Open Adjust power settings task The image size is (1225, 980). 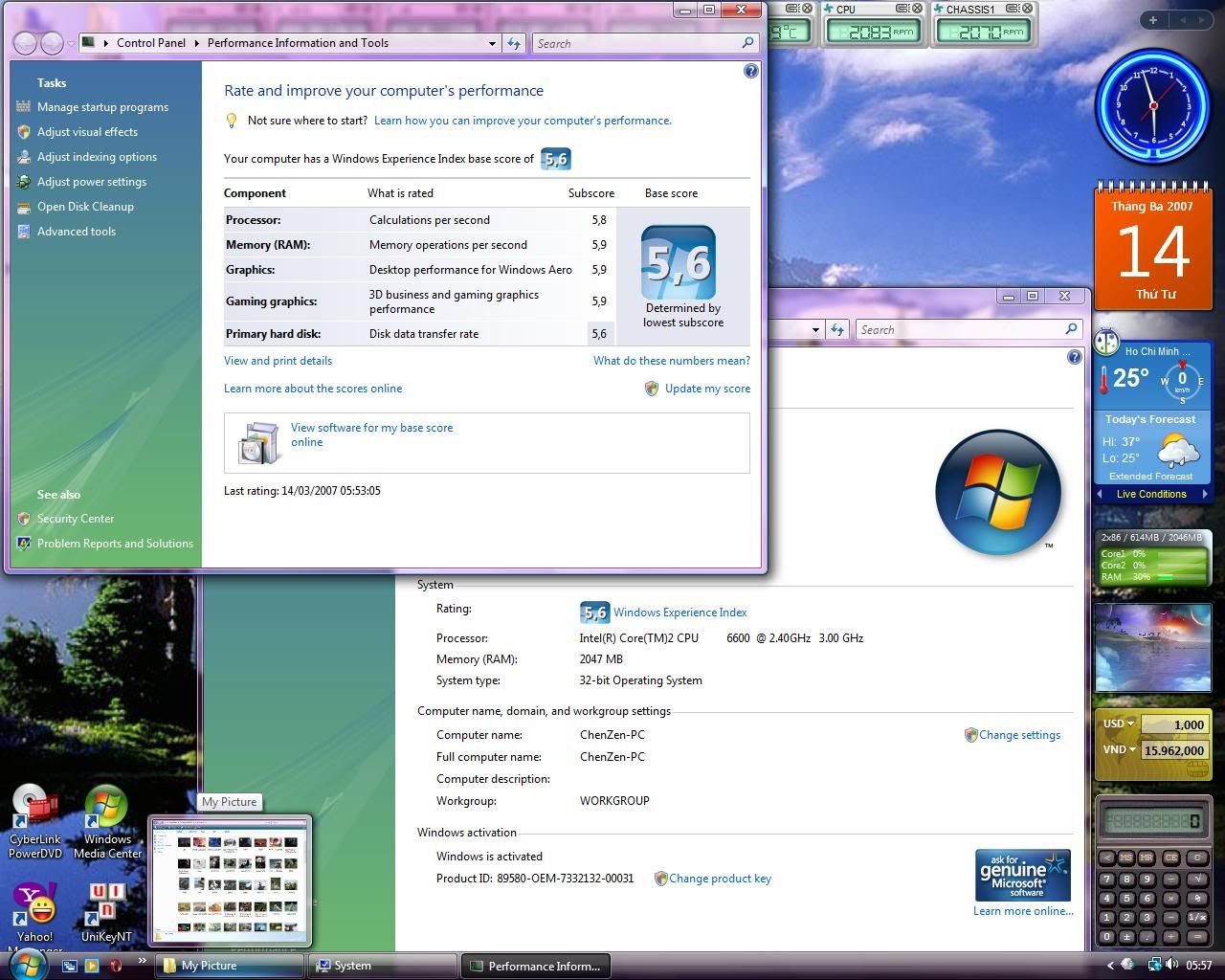(92, 182)
